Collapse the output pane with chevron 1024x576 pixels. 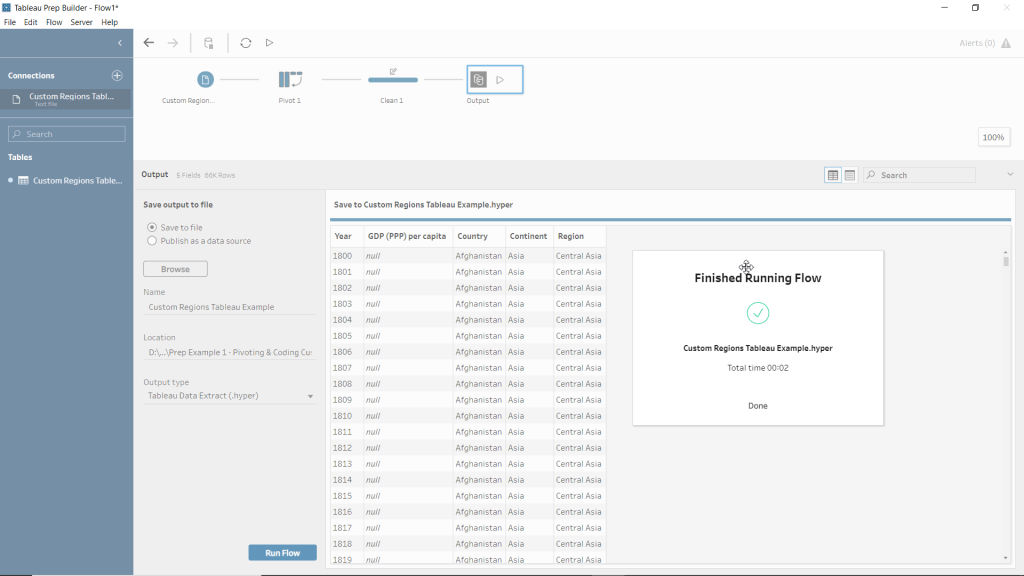click(1010, 175)
